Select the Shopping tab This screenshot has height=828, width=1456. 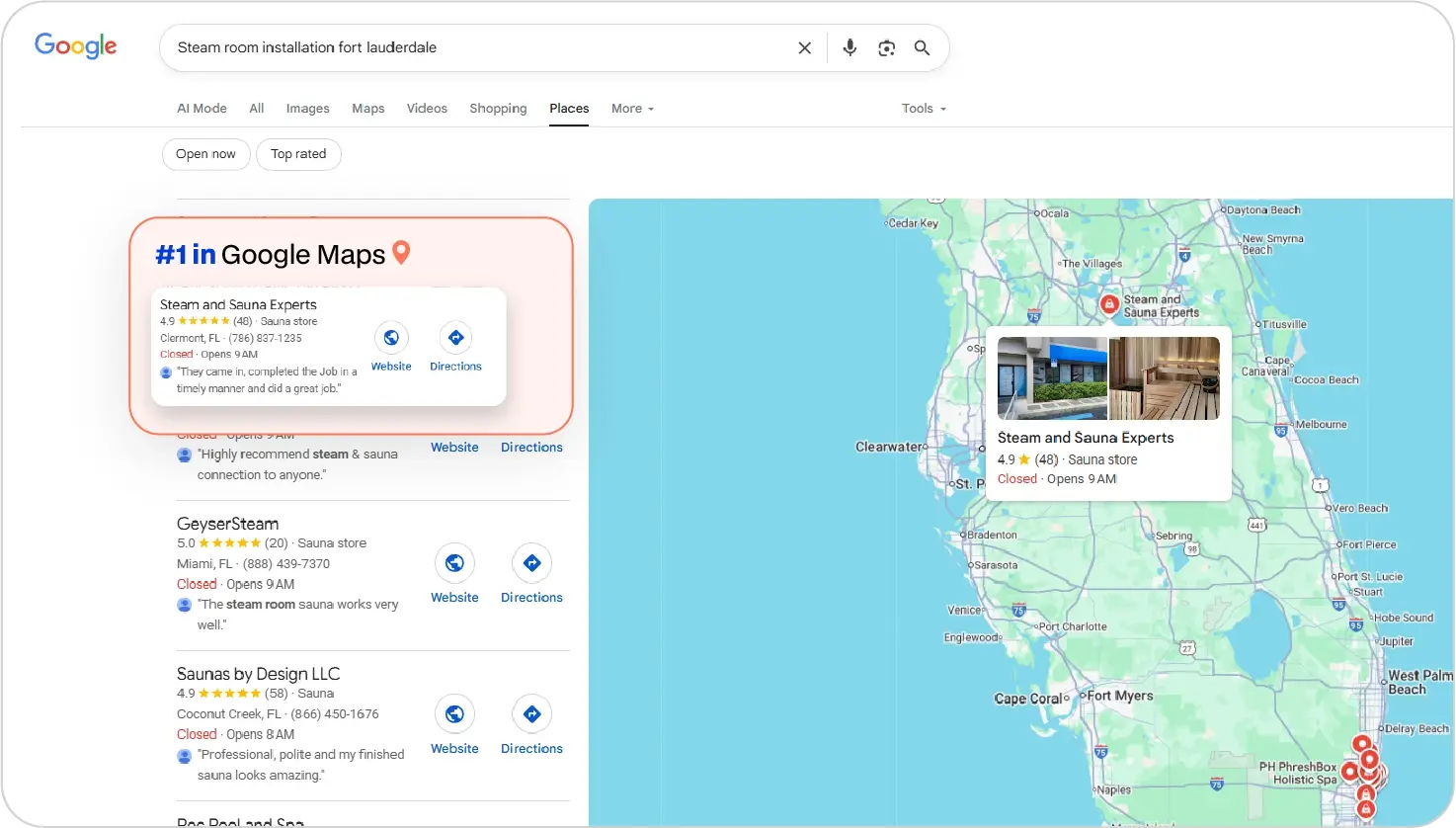coord(498,109)
